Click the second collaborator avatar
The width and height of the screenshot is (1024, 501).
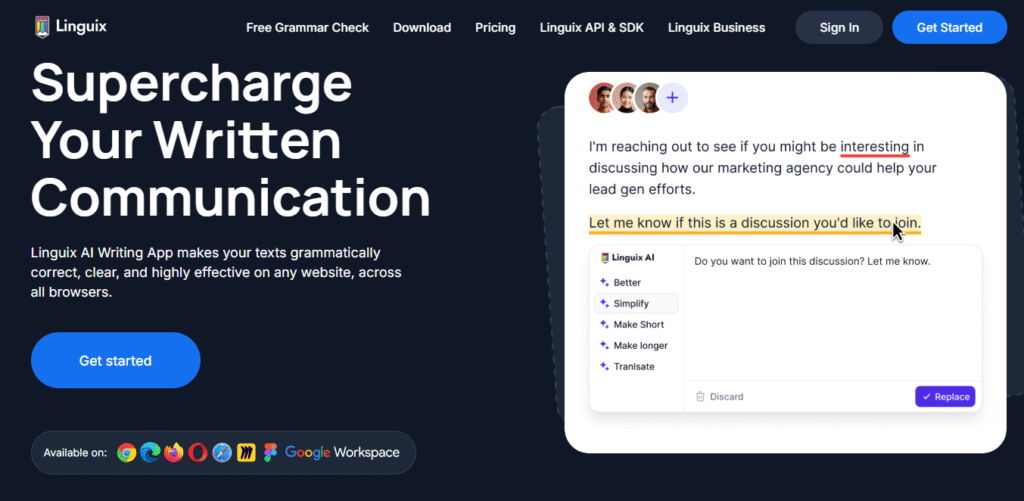(626, 99)
